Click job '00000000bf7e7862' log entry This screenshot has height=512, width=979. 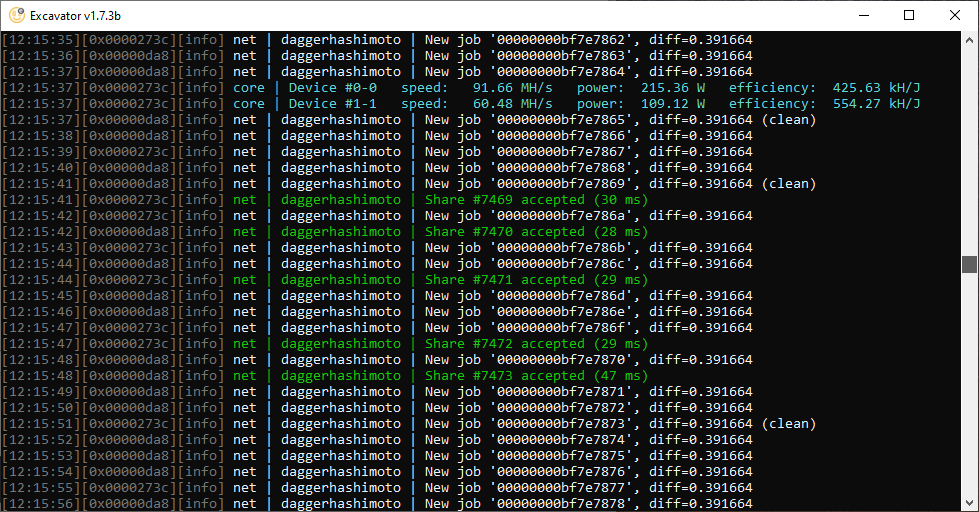click(560, 40)
